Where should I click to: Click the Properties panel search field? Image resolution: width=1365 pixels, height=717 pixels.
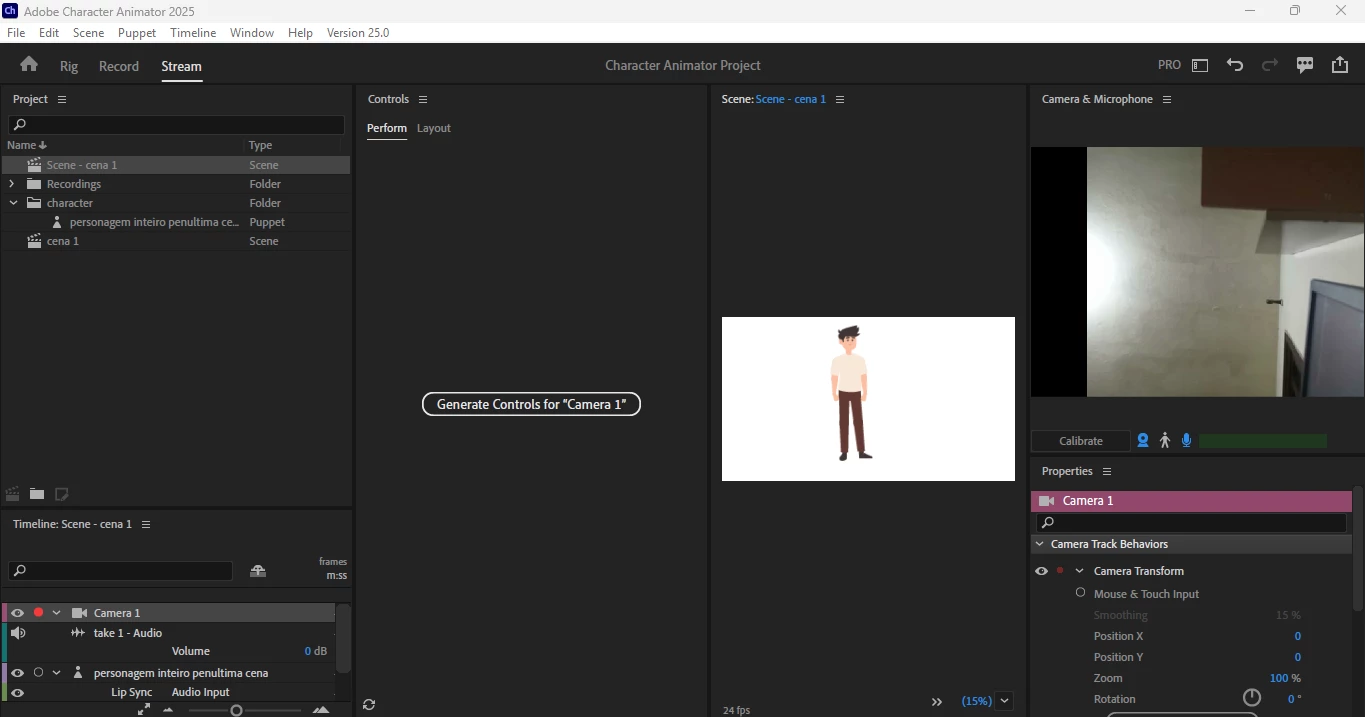[1192, 523]
